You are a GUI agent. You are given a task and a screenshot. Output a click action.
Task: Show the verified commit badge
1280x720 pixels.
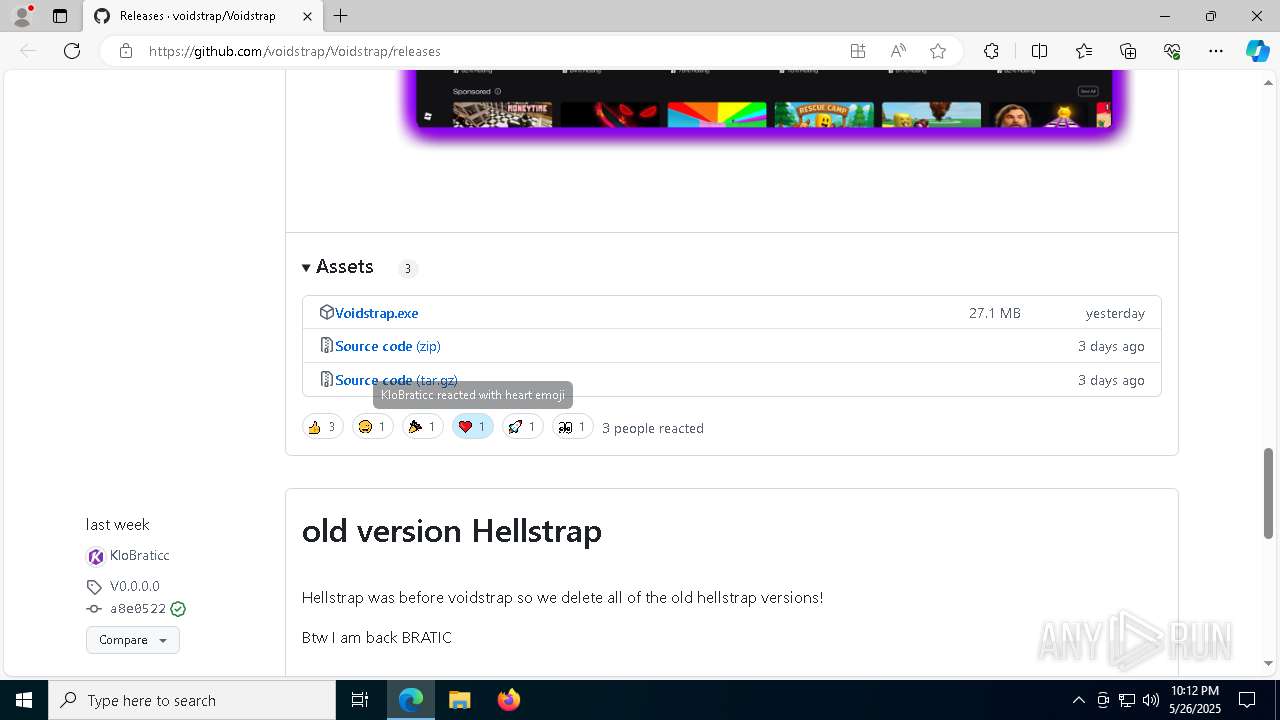178,609
